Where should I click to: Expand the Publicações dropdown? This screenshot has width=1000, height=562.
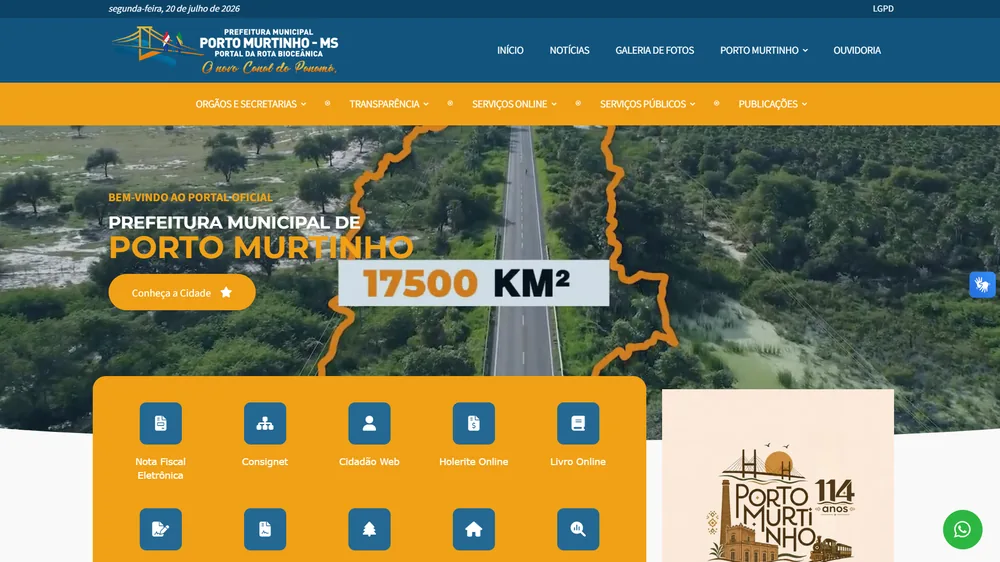[772, 103]
